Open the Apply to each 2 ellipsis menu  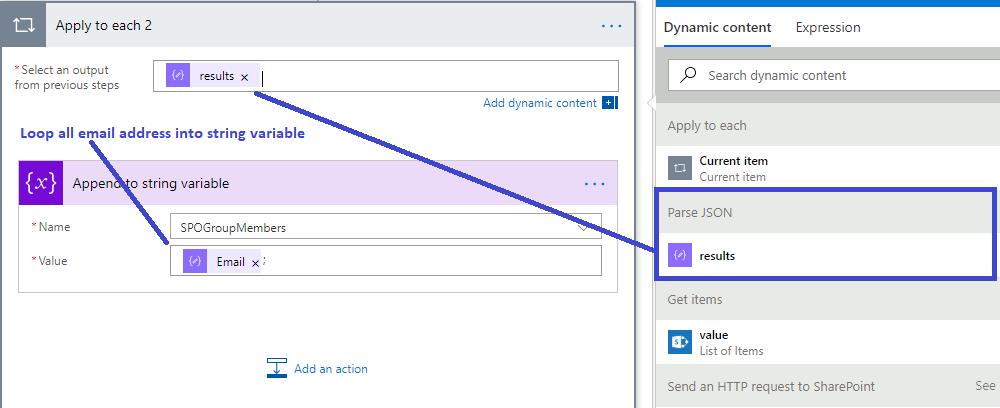coord(612,26)
